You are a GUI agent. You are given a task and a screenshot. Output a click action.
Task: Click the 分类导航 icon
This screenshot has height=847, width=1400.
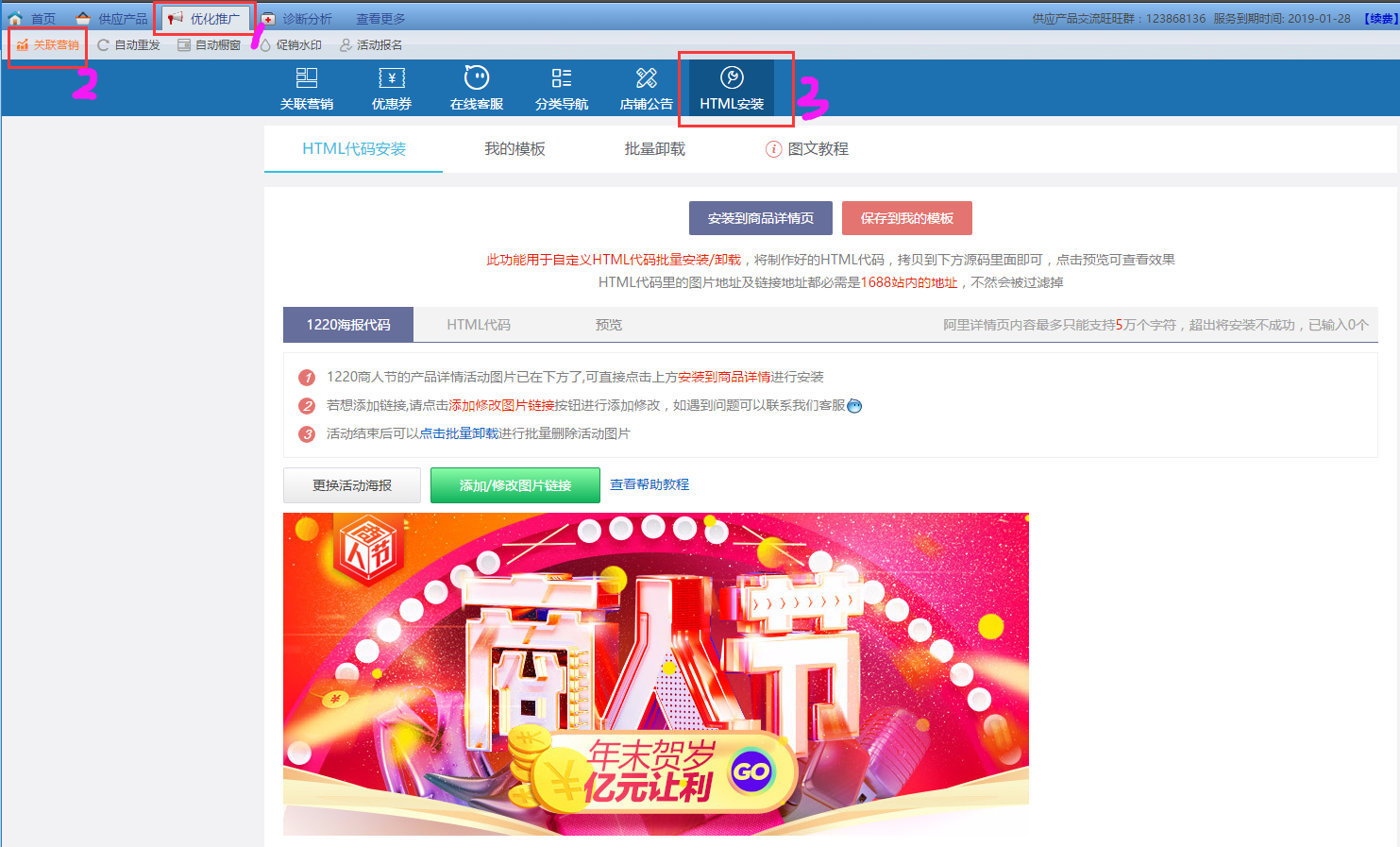coord(562,89)
